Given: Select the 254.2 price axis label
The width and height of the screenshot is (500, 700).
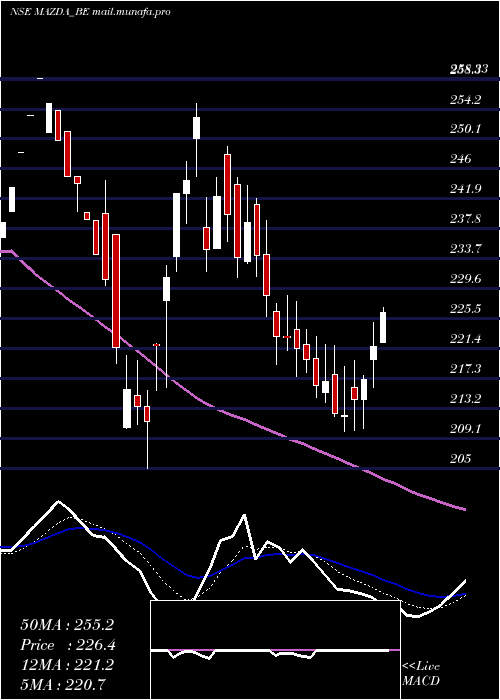Looking at the screenshot, I should [465, 99].
